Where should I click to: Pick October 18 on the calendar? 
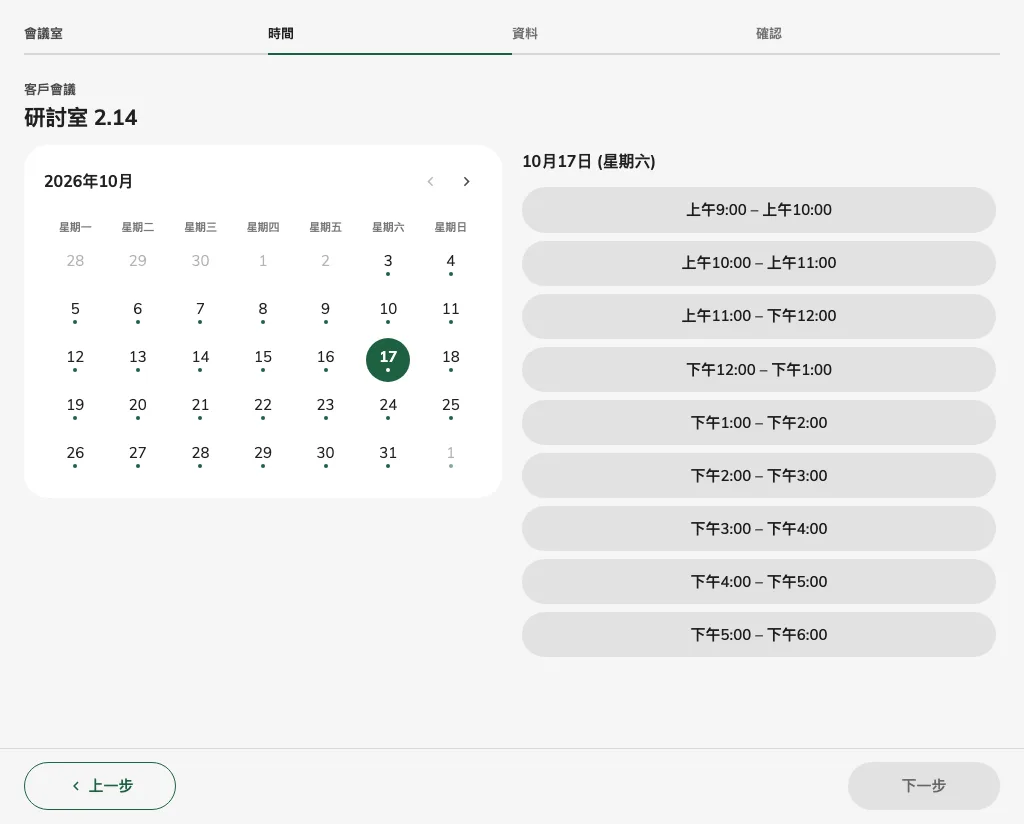tap(451, 360)
